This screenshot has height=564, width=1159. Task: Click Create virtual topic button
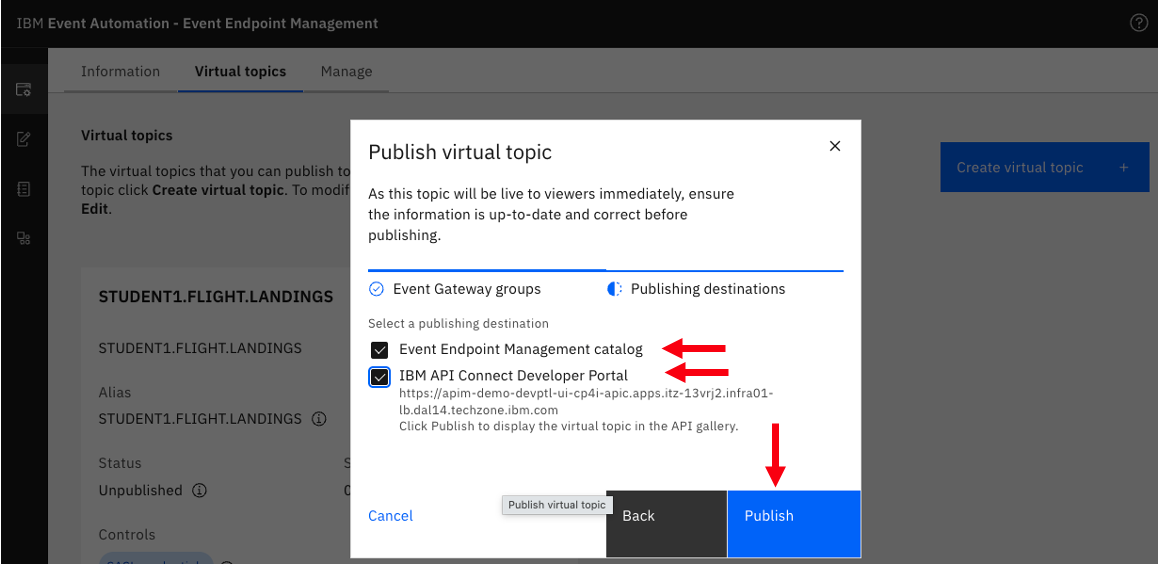pyautogui.click(x=1044, y=168)
